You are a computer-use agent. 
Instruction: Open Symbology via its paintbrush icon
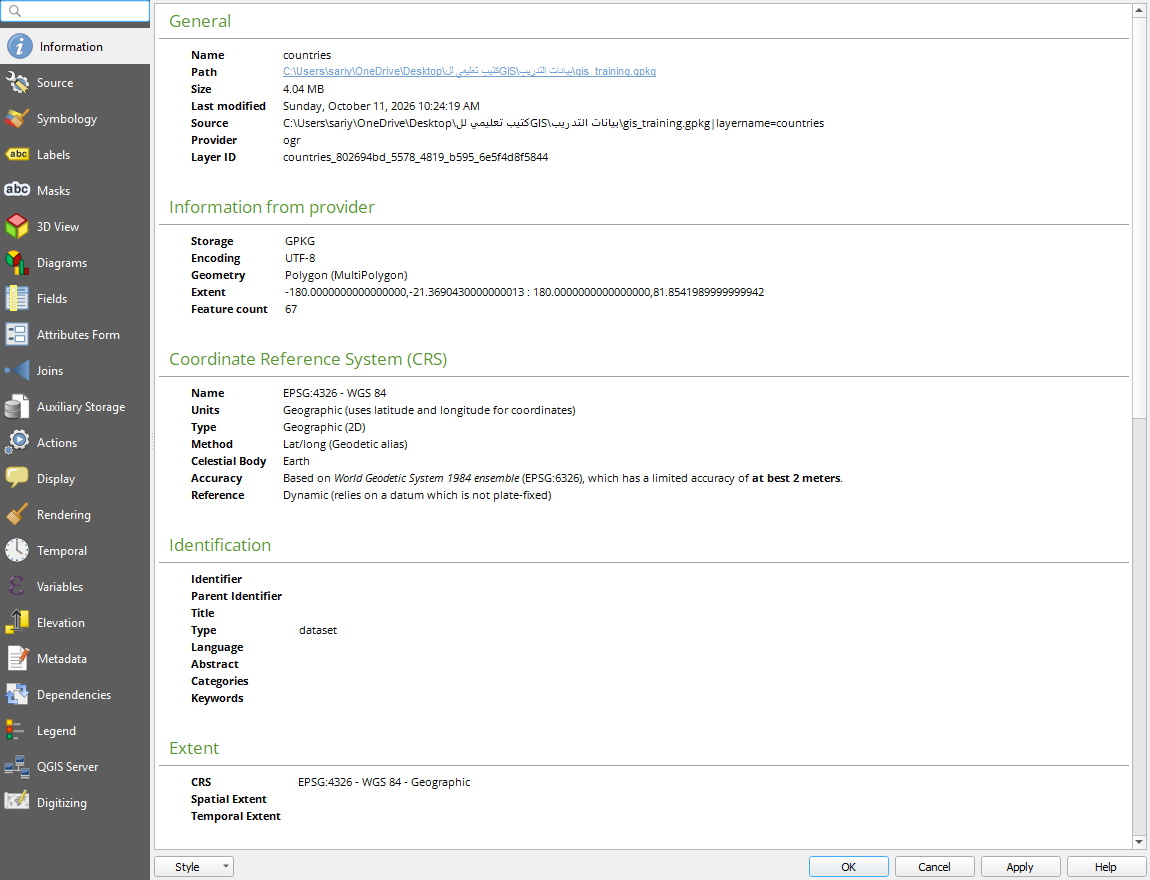(17, 119)
